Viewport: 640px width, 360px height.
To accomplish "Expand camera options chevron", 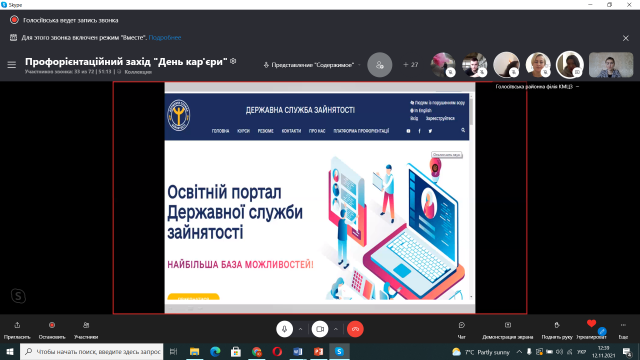I will click(336, 329).
